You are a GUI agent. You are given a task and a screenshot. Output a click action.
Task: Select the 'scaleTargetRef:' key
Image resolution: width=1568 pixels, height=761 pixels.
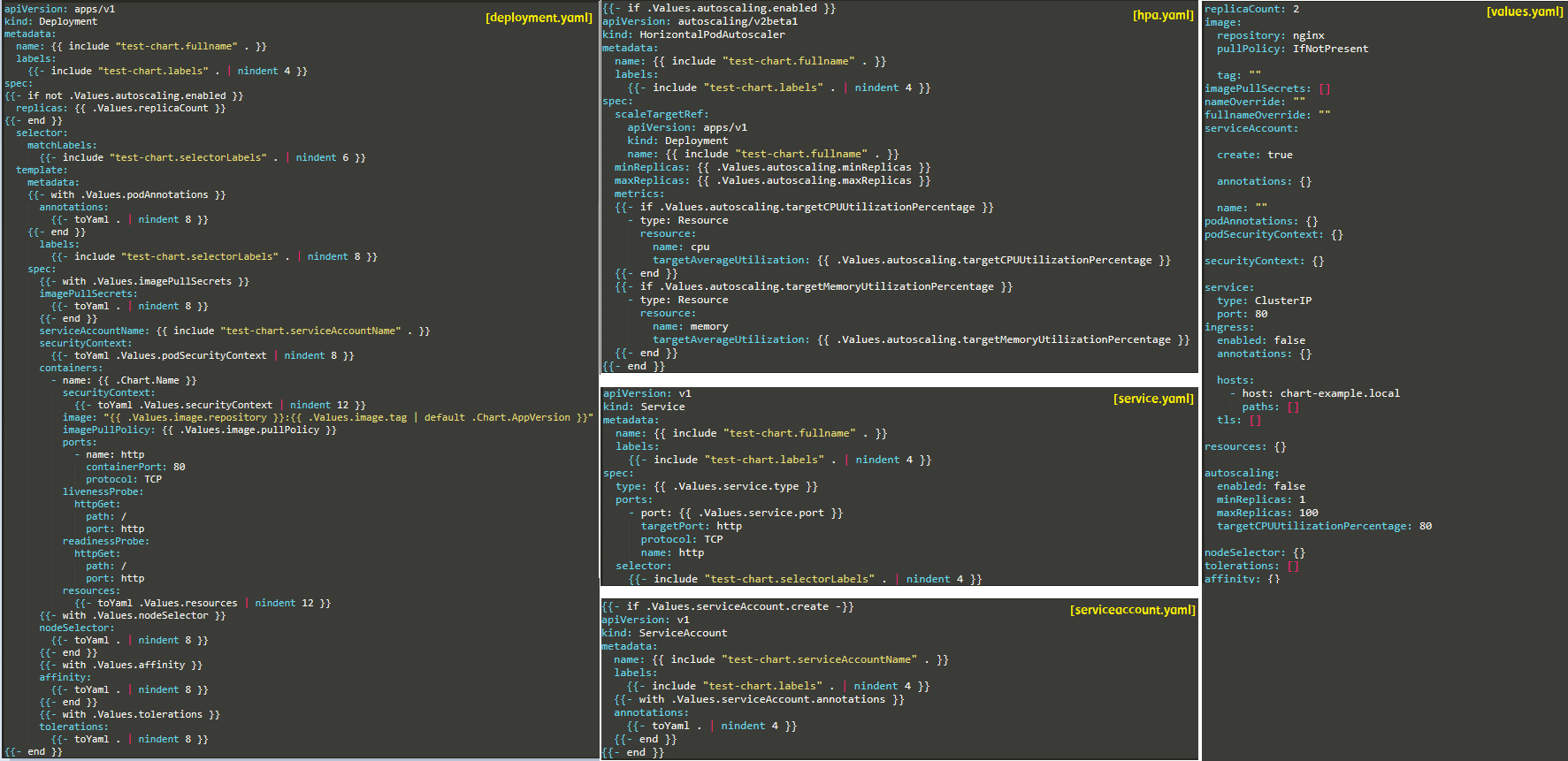pyautogui.click(x=662, y=114)
